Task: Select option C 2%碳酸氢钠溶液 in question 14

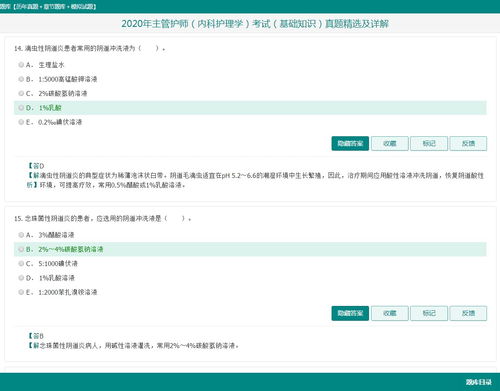Action: 21,93
